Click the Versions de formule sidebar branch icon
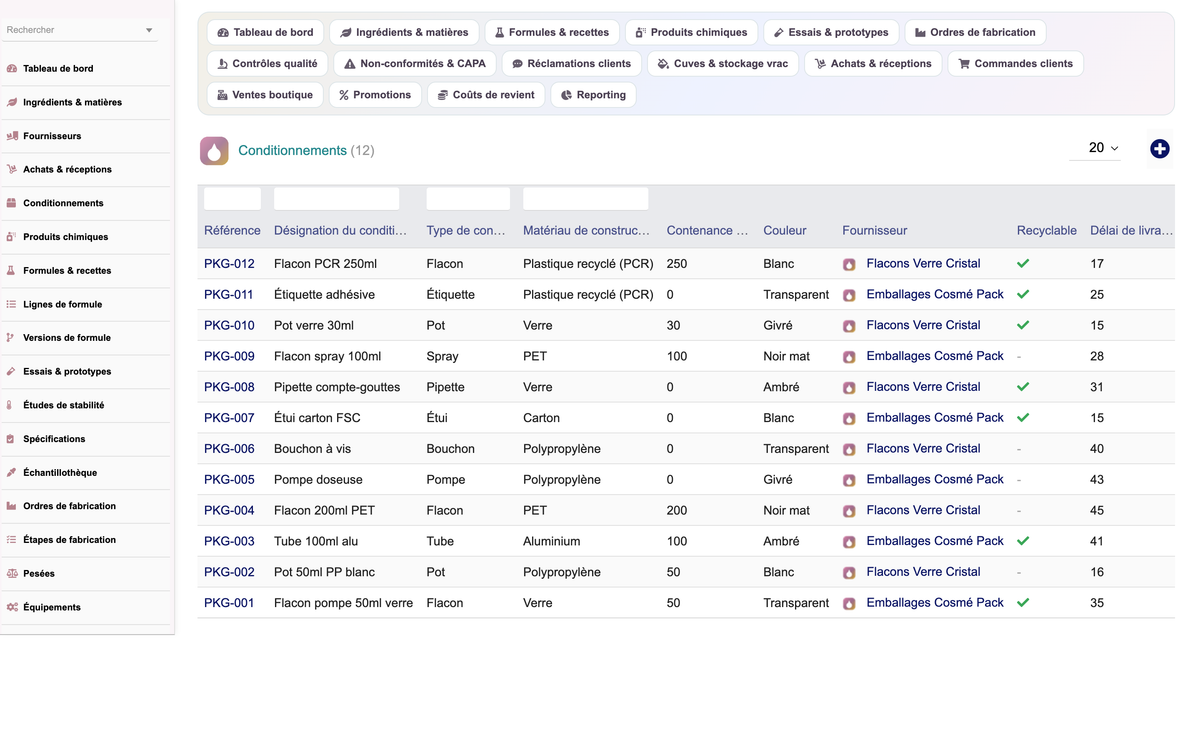Viewport: 1200px width, 750px height. pos(12,338)
